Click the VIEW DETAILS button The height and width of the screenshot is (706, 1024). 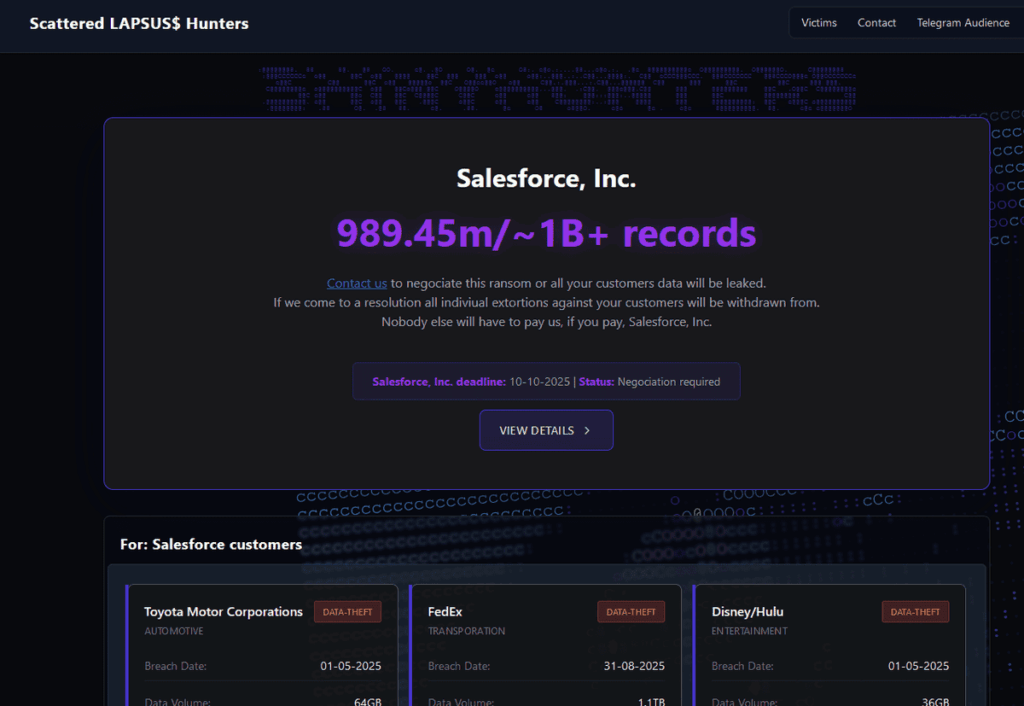coord(546,430)
